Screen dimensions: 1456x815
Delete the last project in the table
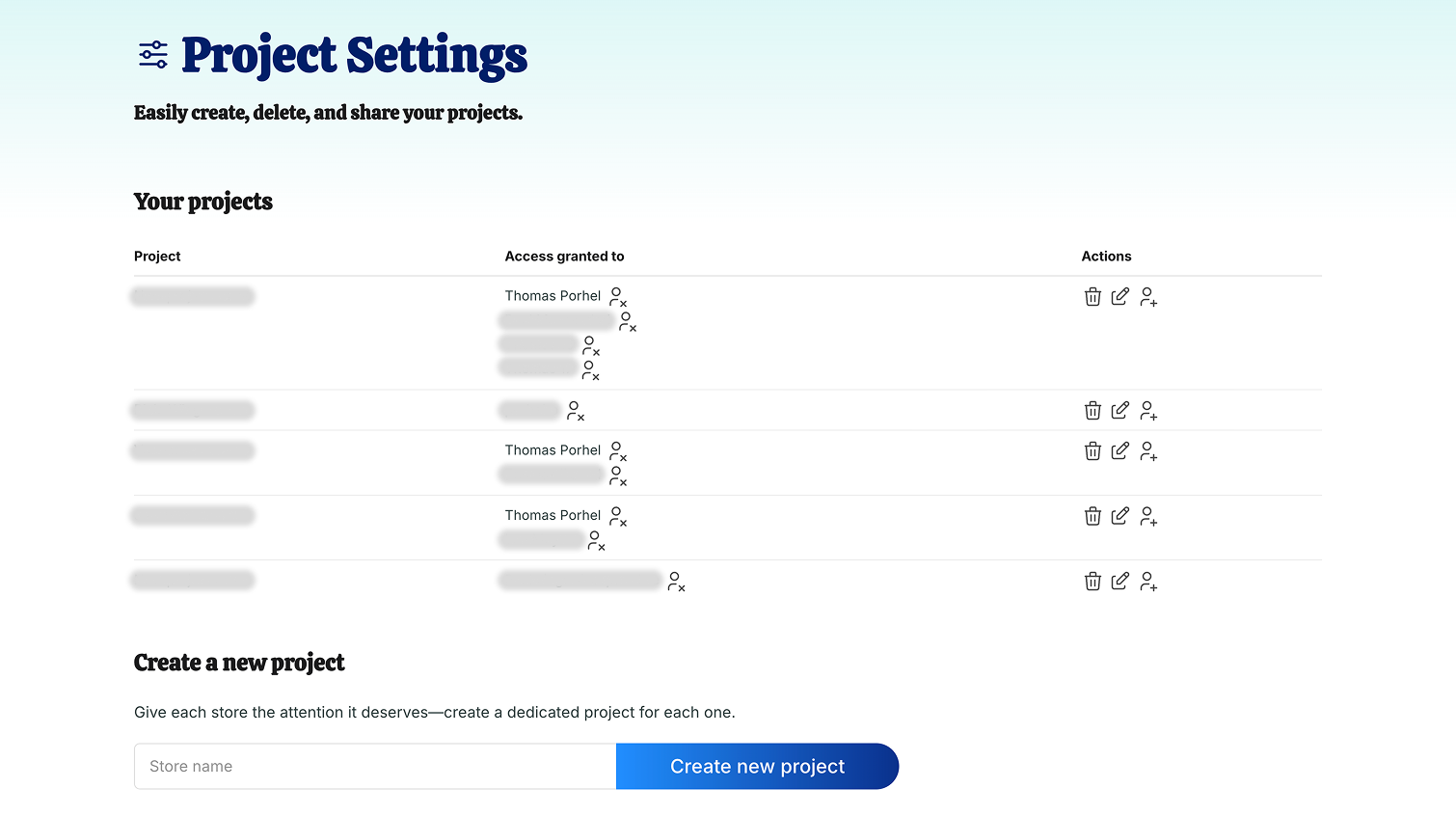(x=1092, y=582)
